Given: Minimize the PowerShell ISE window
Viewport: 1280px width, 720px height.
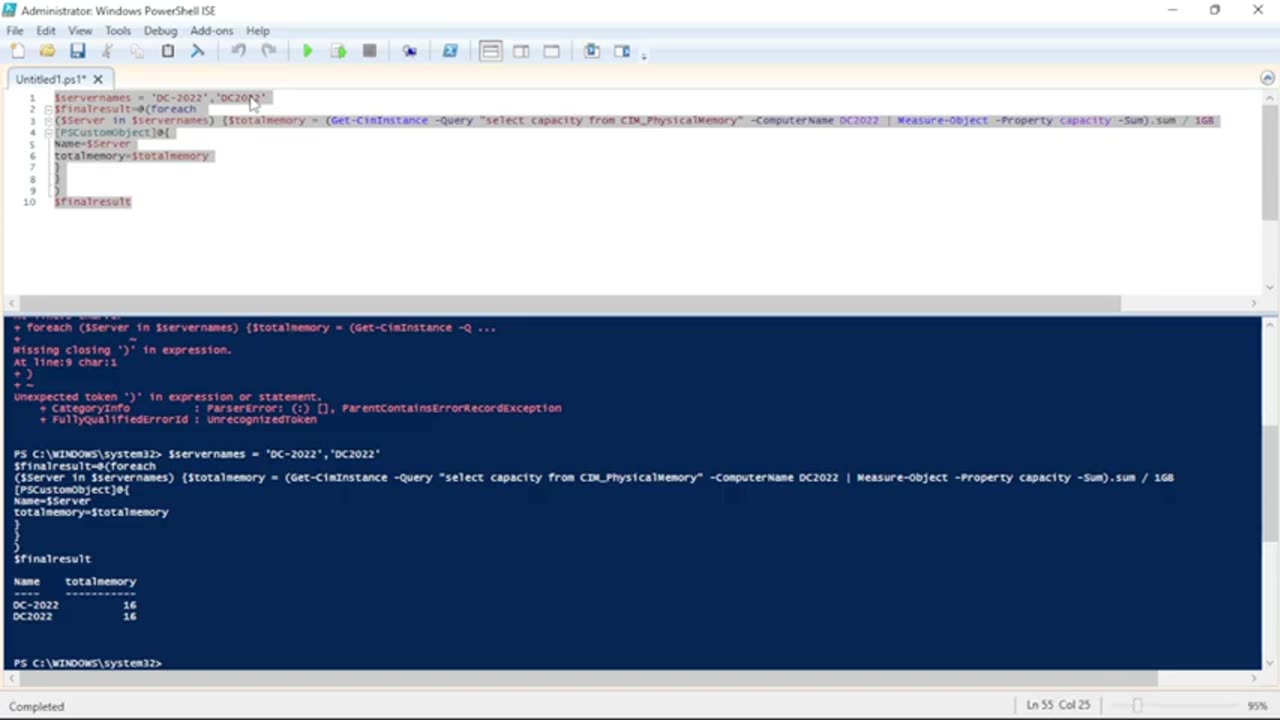Looking at the screenshot, I should click(x=1172, y=10).
